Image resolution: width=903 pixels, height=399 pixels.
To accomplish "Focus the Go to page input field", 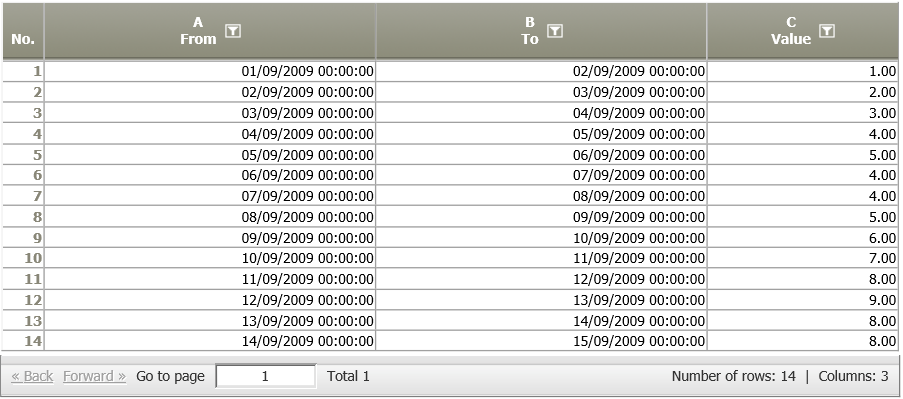I will 265,376.
